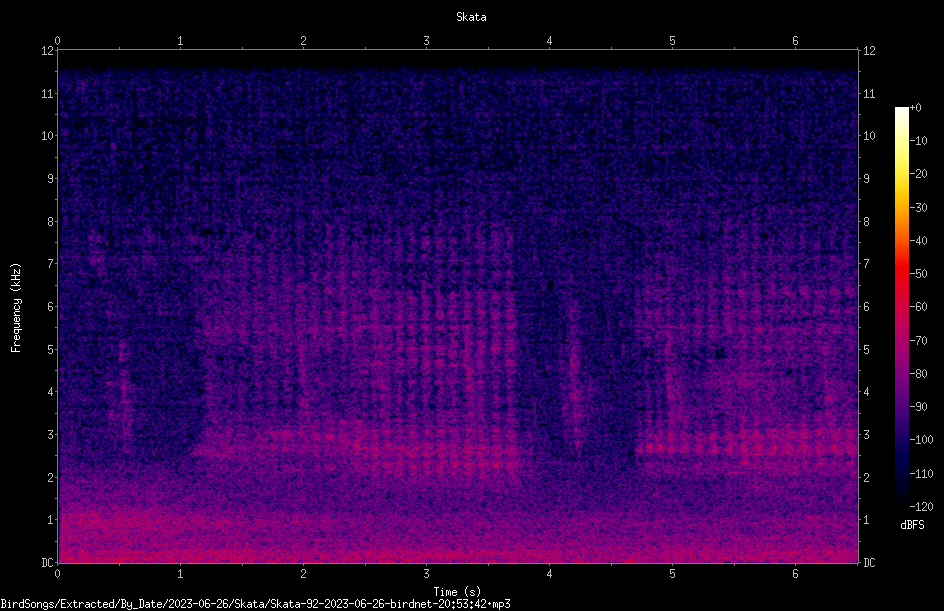
Task: Click '0' on the bottom time axis
Action: (x=57, y=574)
